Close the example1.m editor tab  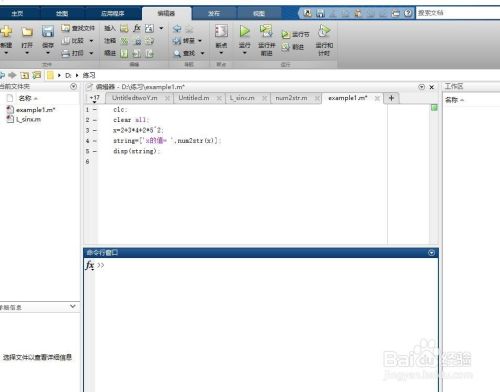point(377,98)
